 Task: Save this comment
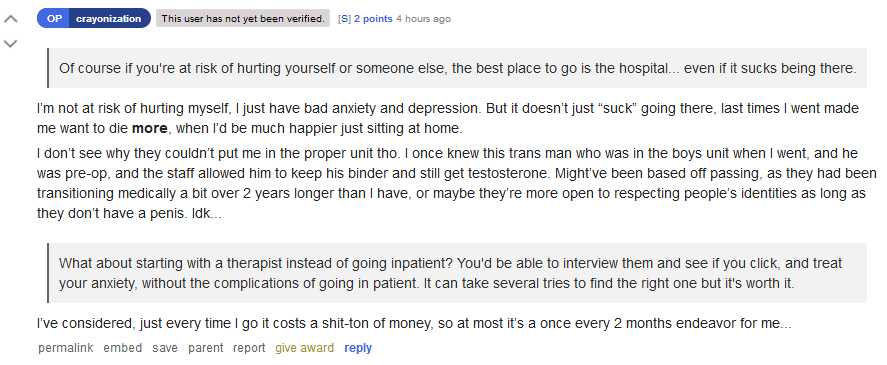click(165, 348)
